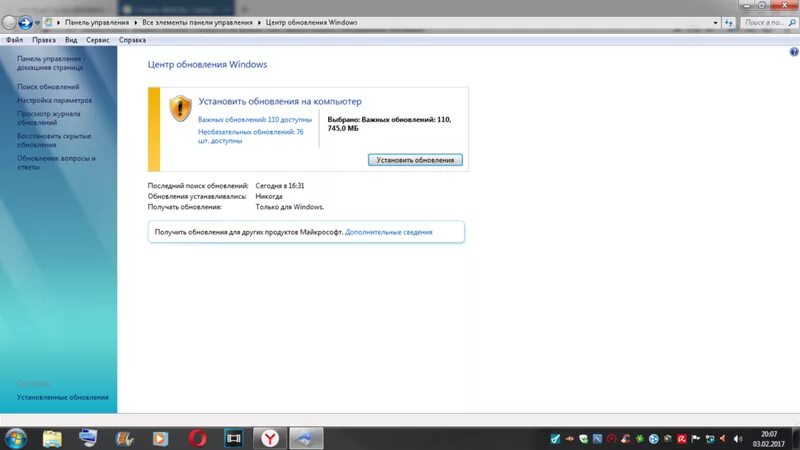Image resolution: width=800 pixels, height=450 pixels.
Task: Click Все элементы панели управления breadcrumb
Action: (197, 22)
